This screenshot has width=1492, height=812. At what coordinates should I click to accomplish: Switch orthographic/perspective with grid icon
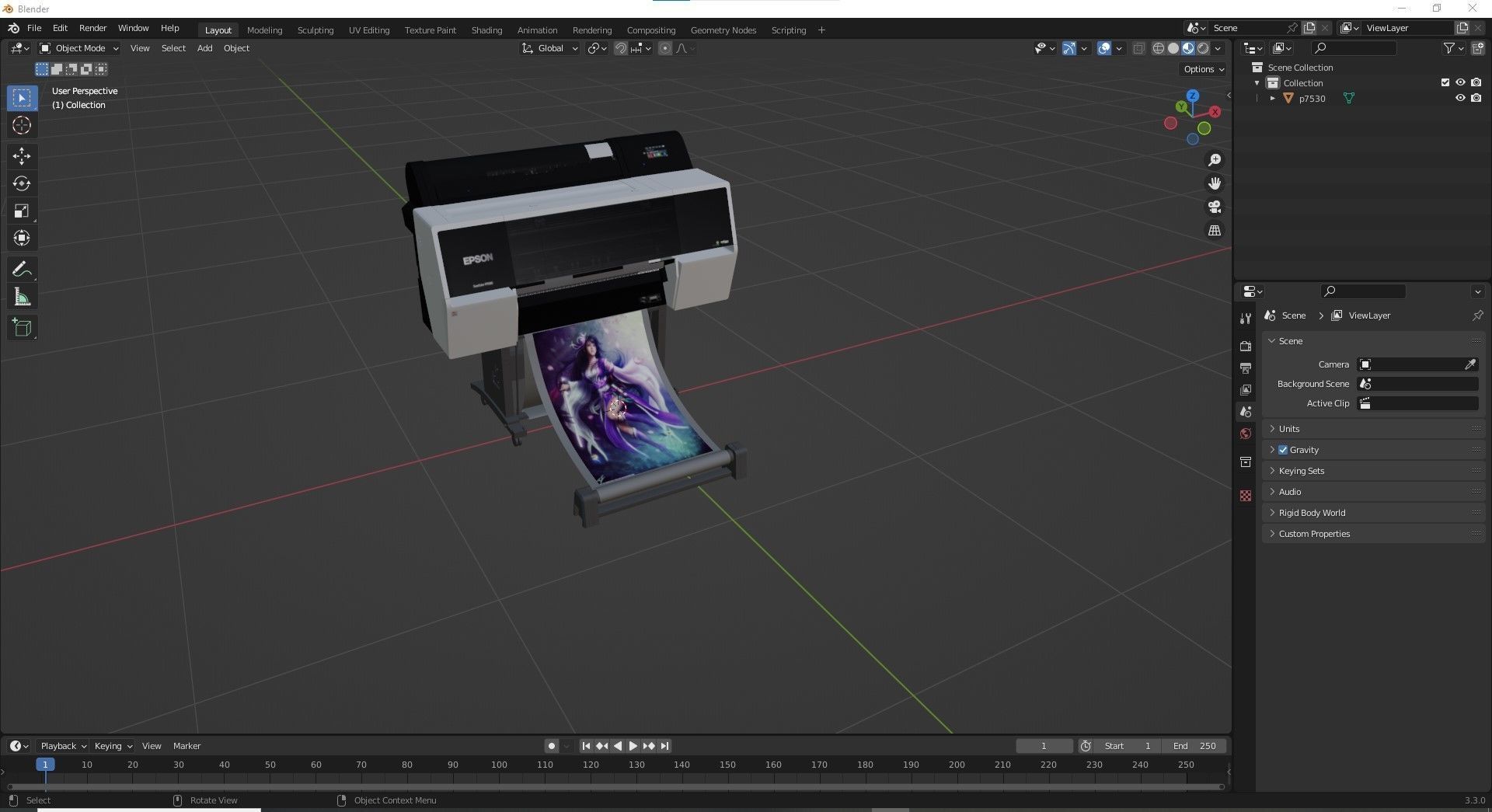[1214, 231]
